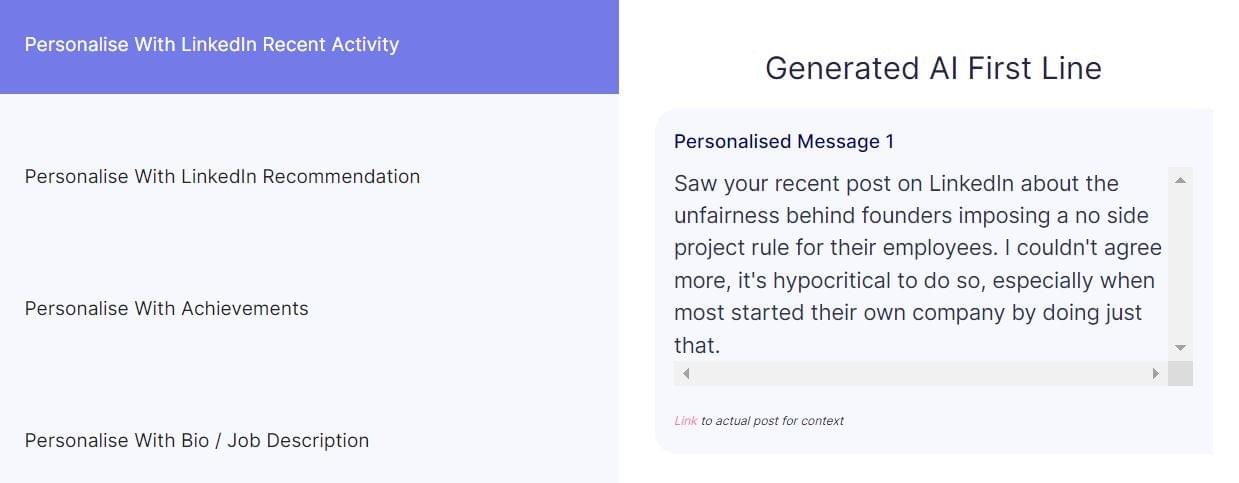This screenshot has height=483, width=1239.
Task: Click the Personalised Message 1 label
Action: (x=784, y=142)
